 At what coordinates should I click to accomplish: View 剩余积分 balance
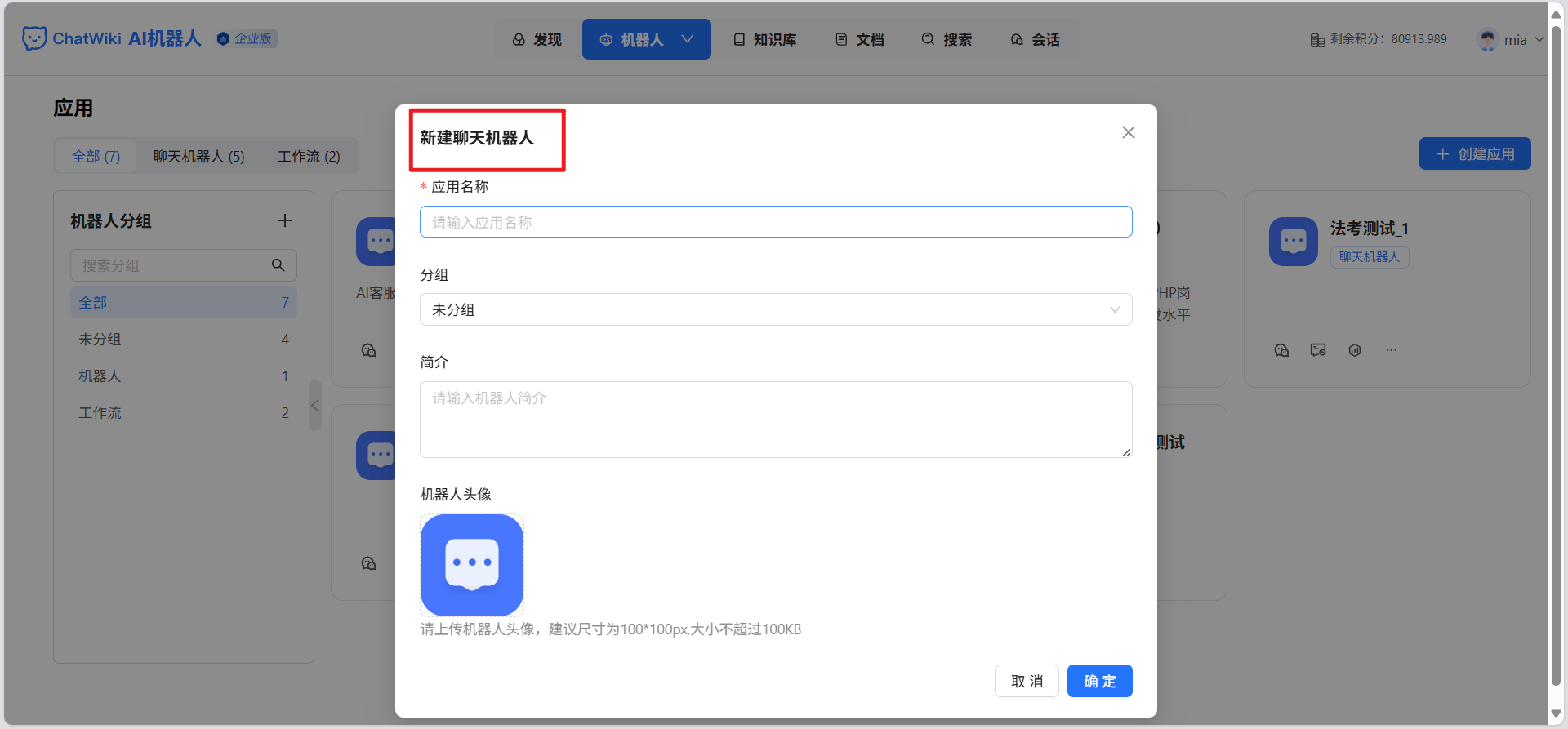click(1379, 39)
